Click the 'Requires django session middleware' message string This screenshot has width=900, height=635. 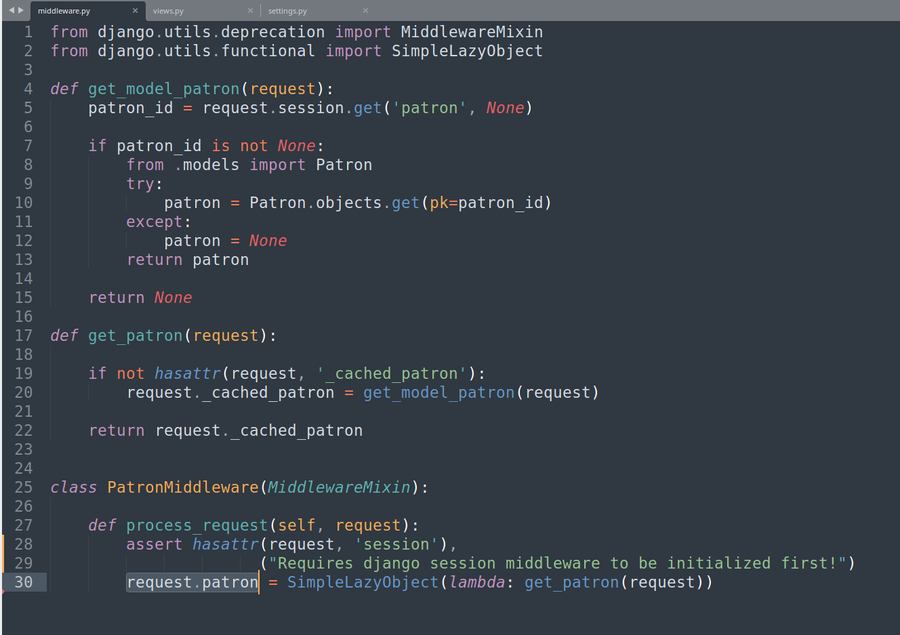click(x=557, y=563)
